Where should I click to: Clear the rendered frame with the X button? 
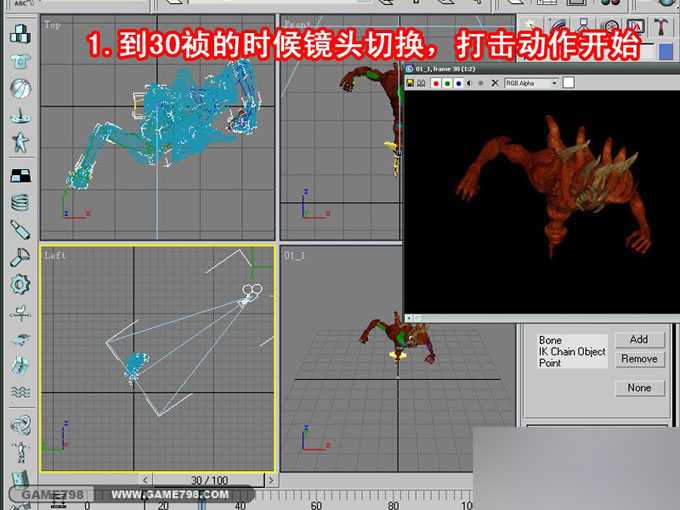tap(495, 83)
